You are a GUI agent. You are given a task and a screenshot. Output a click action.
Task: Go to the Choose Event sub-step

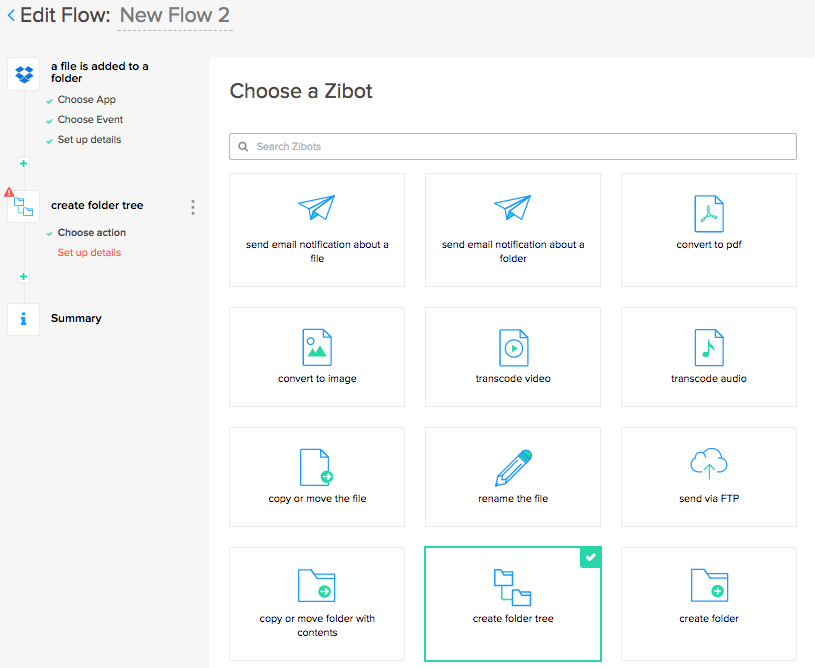click(x=90, y=120)
